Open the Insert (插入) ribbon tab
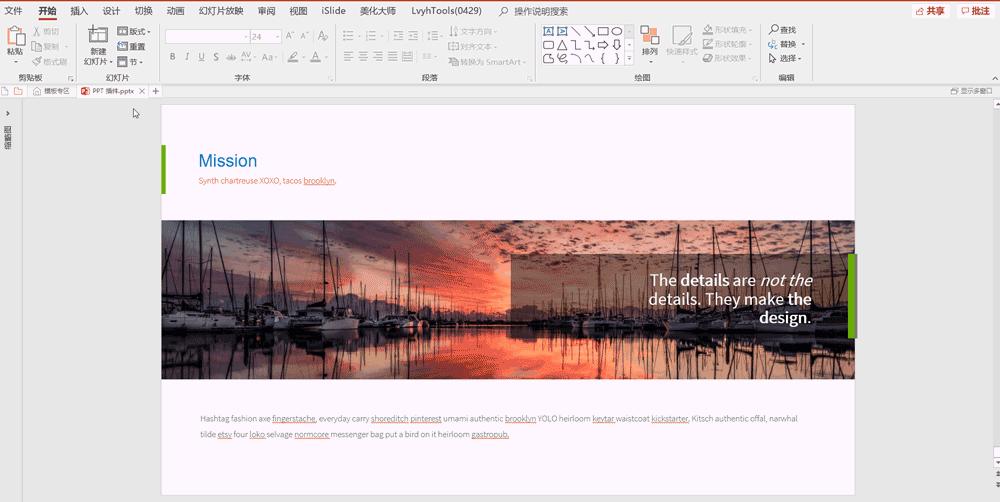1000x502 pixels. click(x=79, y=11)
